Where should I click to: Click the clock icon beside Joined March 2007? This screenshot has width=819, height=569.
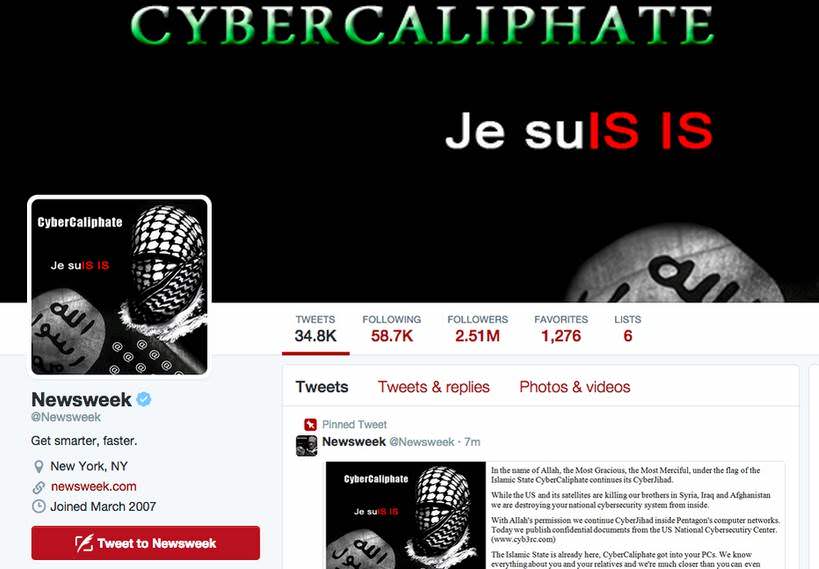[39, 506]
